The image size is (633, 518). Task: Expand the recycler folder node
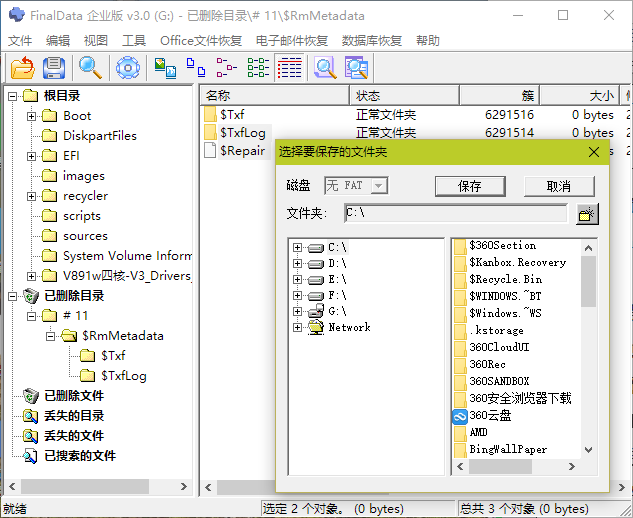click(x=31, y=196)
